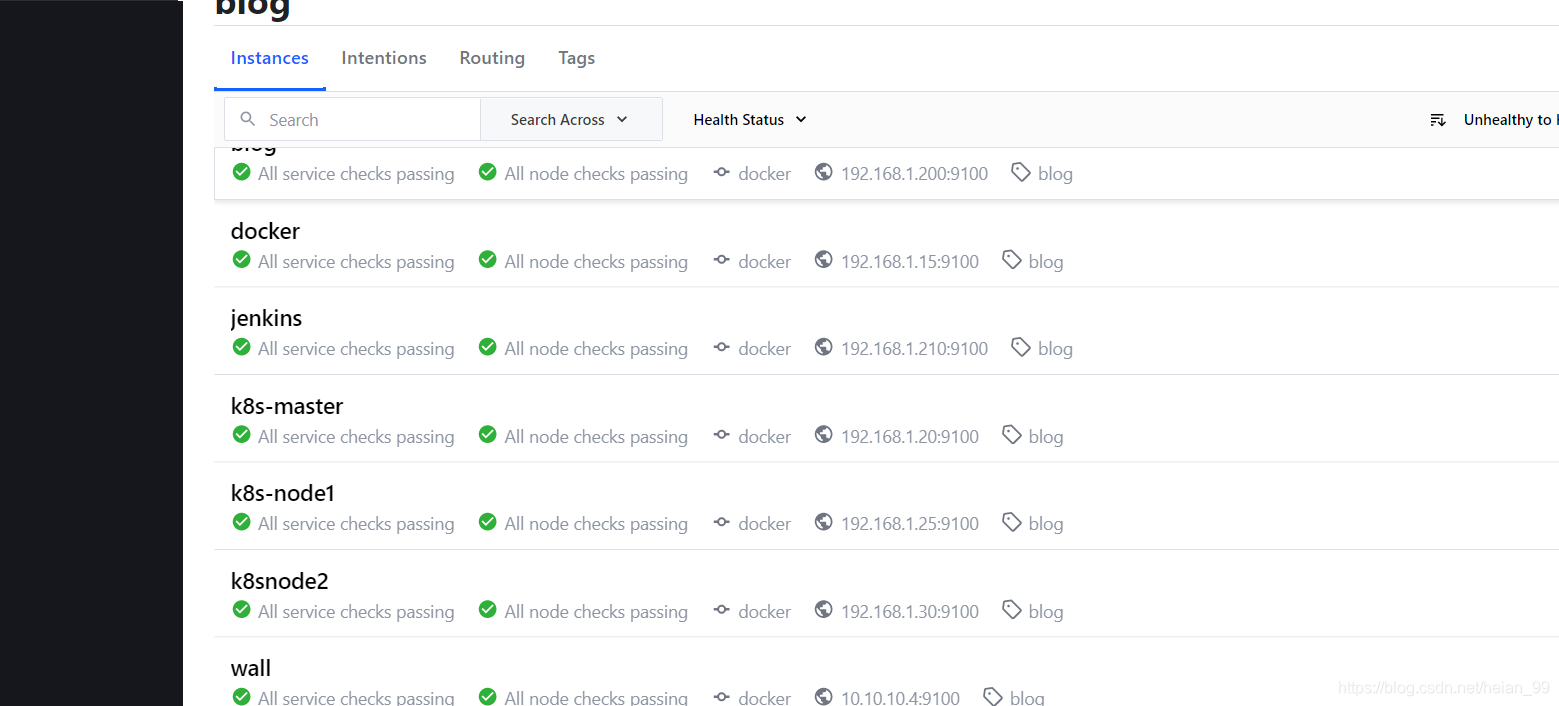Click globe icon next to 192.168.1.20:9100
Viewport: 1559px width, 706px height.
pyautogui.click(x=823, y=435)
